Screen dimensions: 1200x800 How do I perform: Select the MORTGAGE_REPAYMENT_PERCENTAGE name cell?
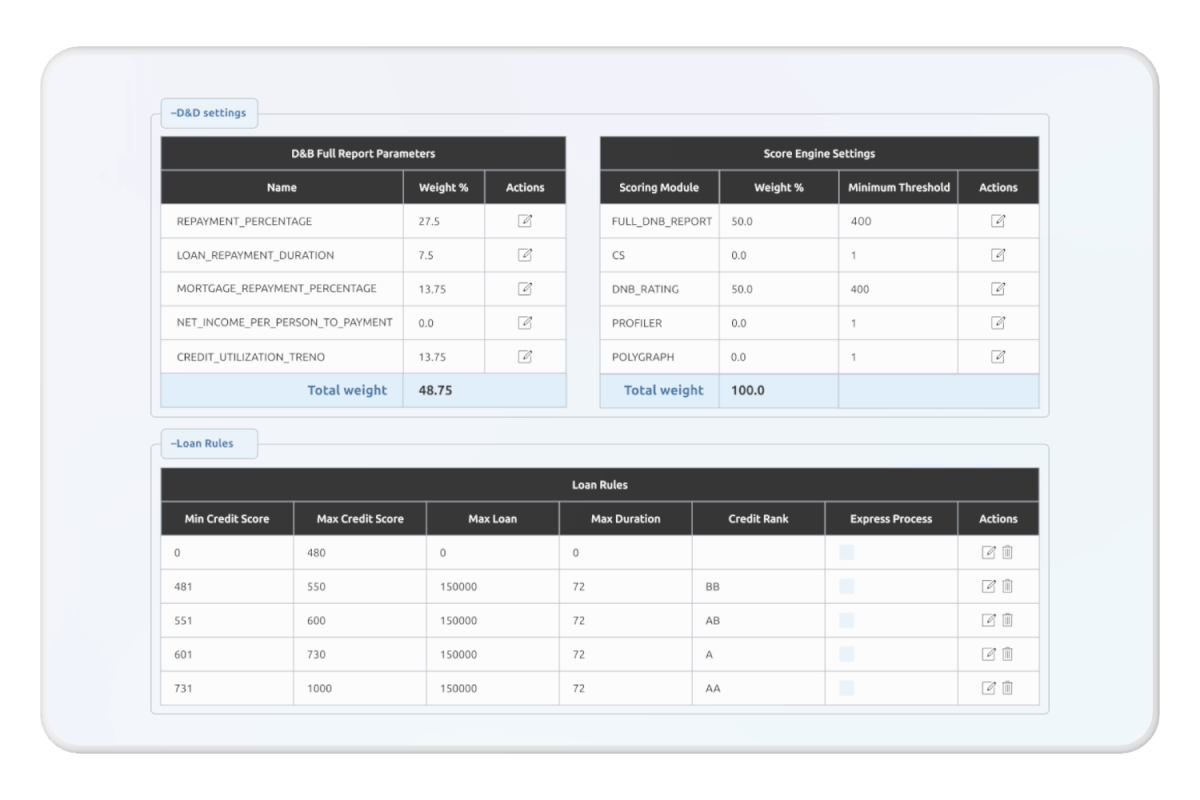click(283, 289)
